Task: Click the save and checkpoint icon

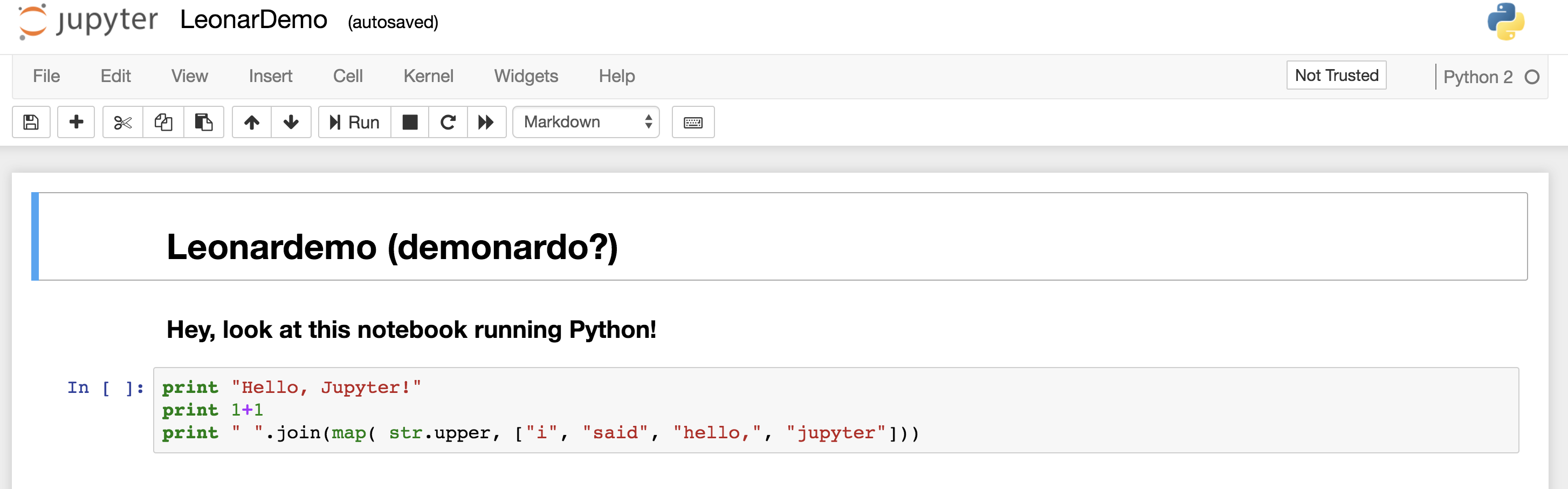Action: pos(31,123)
